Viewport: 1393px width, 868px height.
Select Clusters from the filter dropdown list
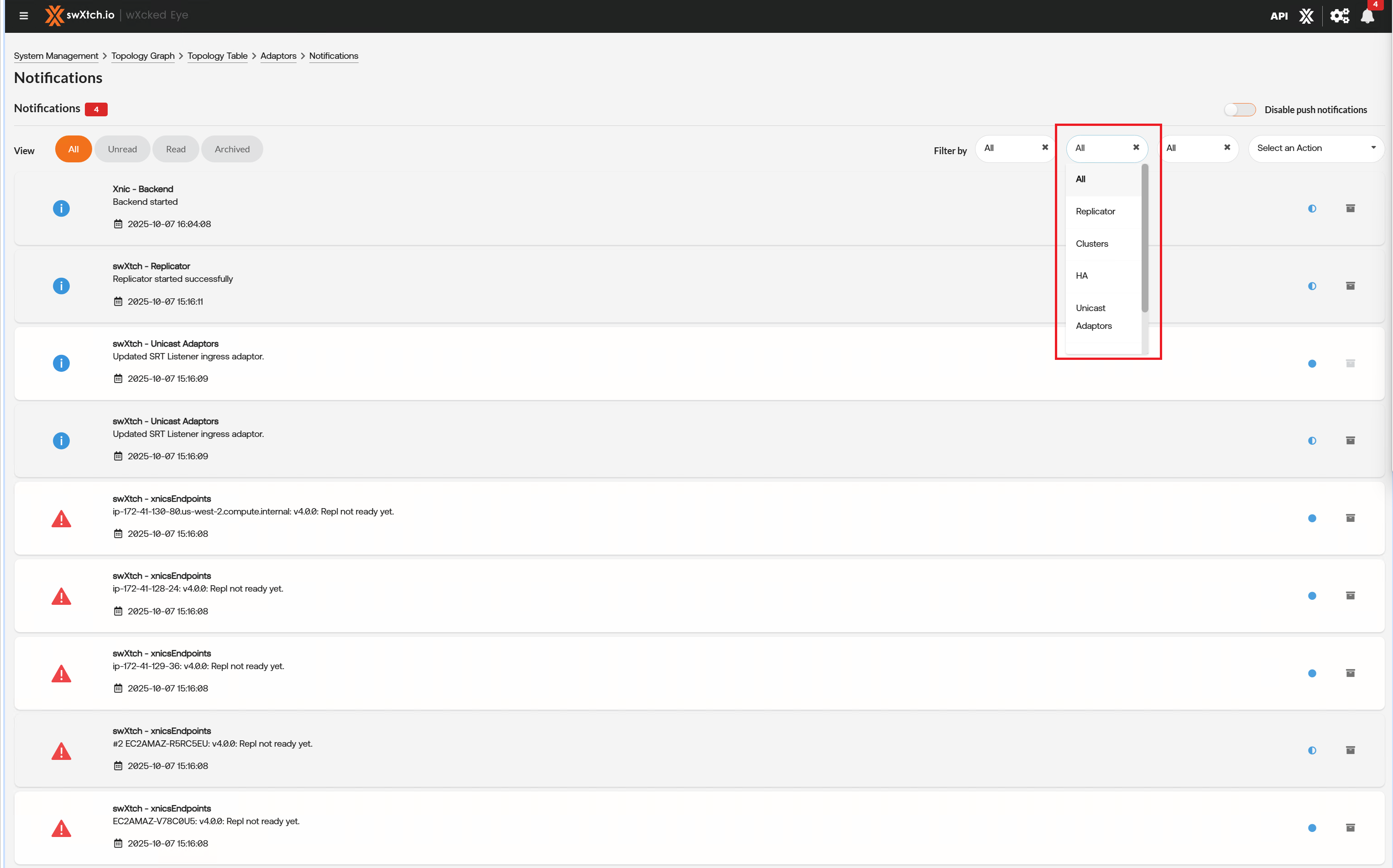pyautogui.click(x=1091, y=244)
